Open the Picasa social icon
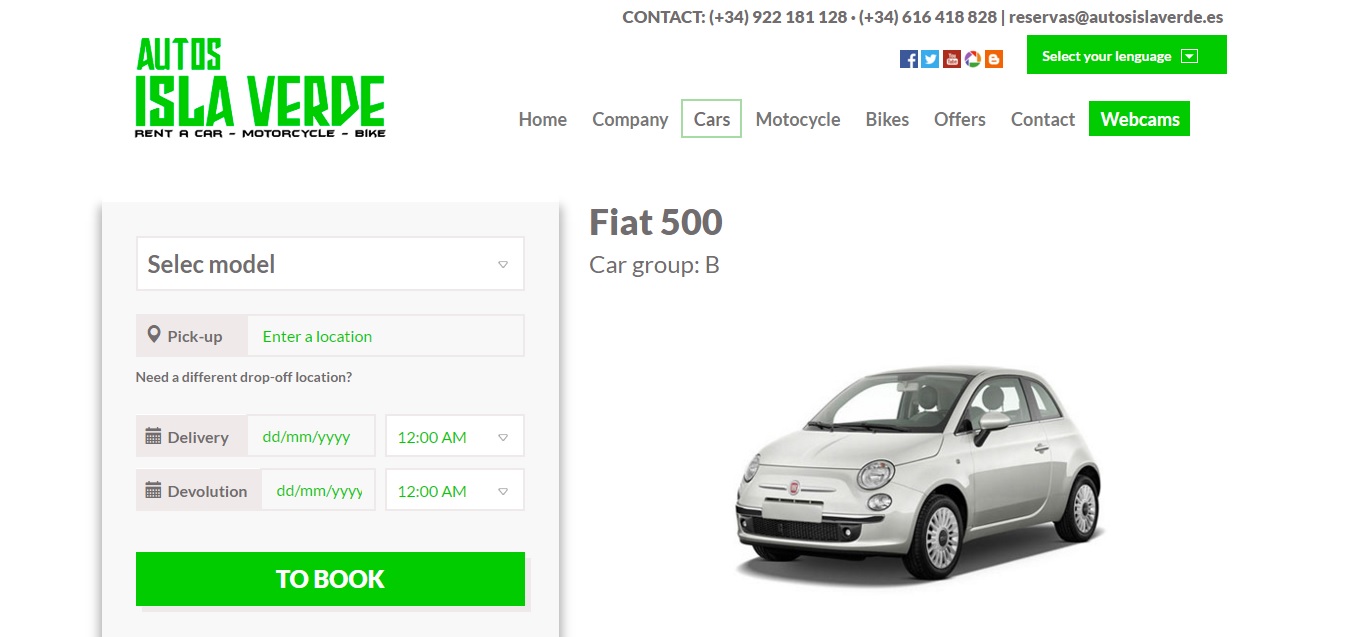Screen dimensions: 1345x637 pos(972,59)
